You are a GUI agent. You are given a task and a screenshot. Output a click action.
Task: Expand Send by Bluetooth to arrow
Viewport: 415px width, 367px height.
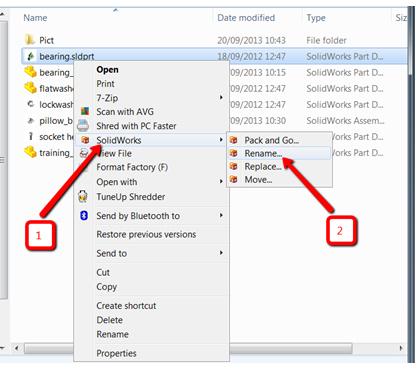click(221, 215)
